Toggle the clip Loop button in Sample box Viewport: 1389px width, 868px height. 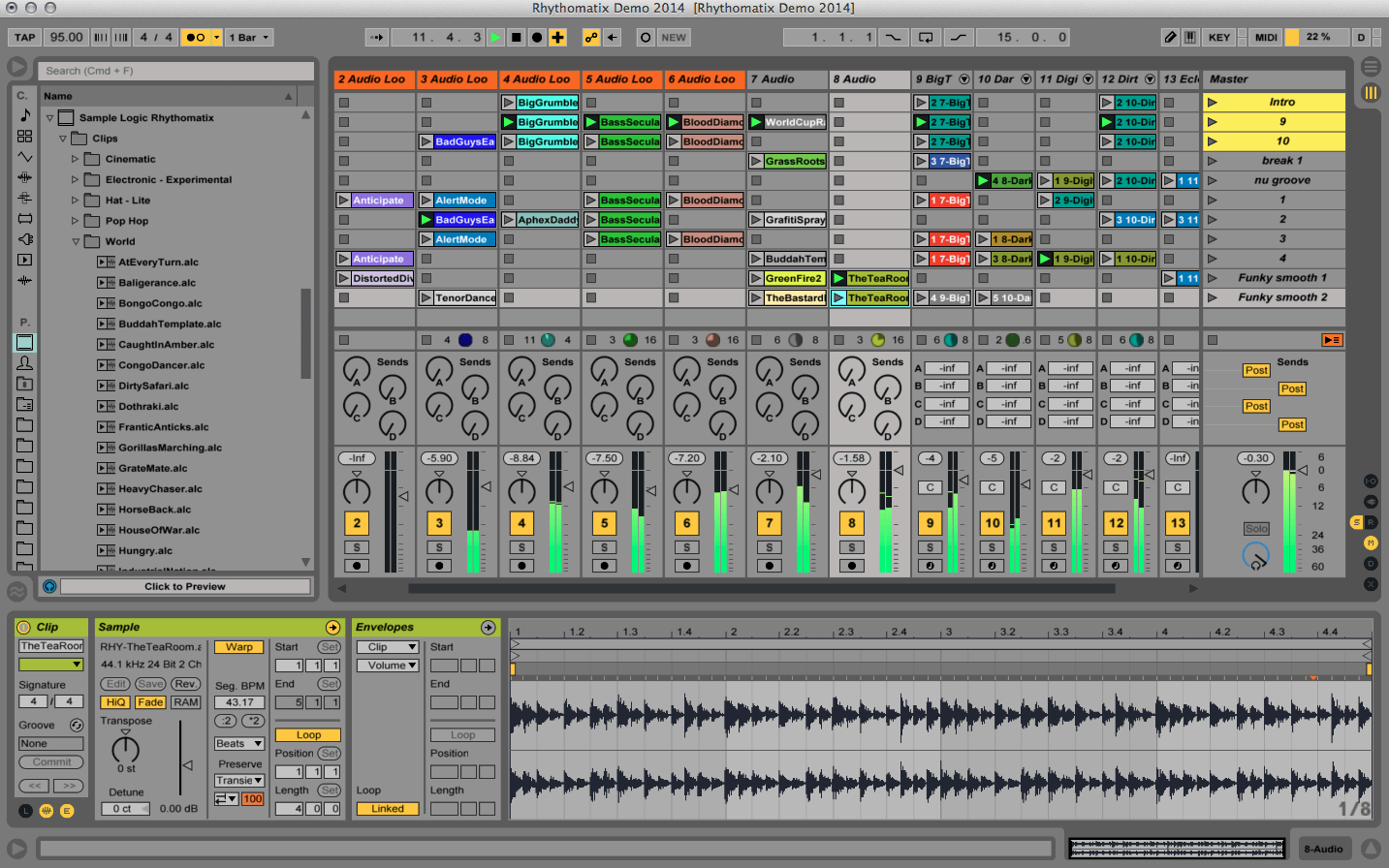pyautogui.click(x=308, y=735)
